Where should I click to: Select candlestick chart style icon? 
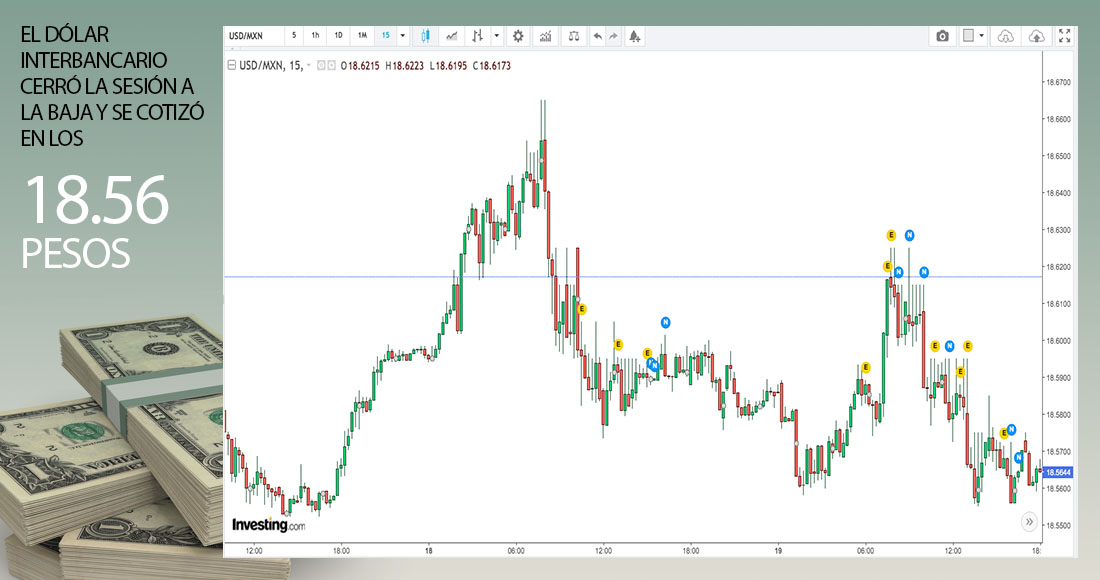(425, 36)
